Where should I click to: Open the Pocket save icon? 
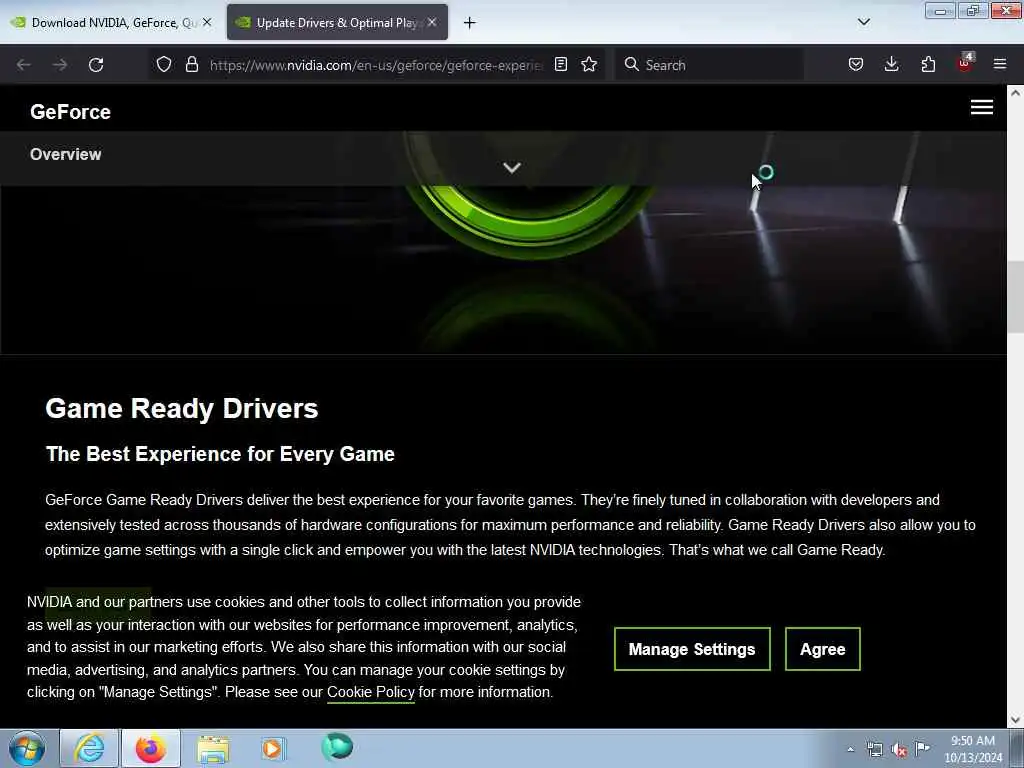pyautogui.click(x=856, y=64)
